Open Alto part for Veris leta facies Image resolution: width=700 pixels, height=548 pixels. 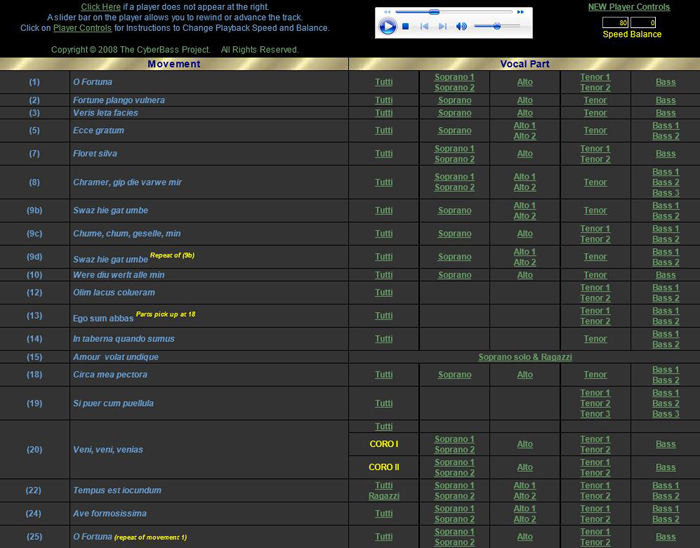click(525, 113)
